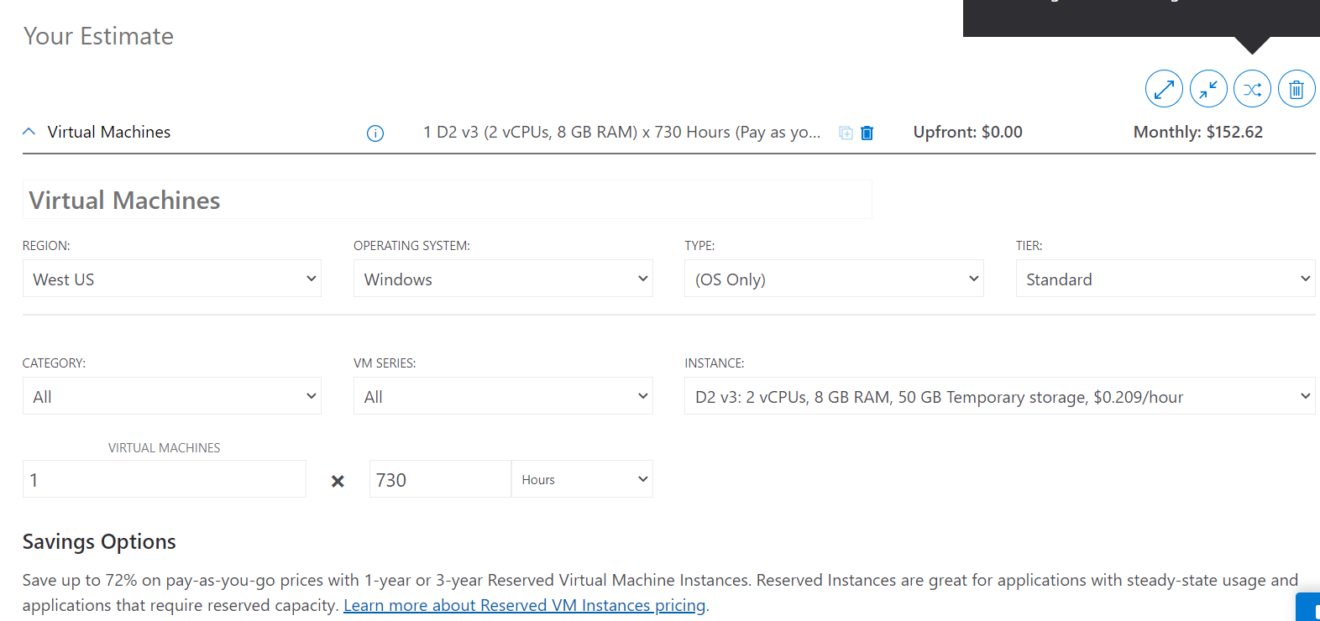Click the shuffle rearrange services icon
Image resolution: width=1320 pixels, height=621 pixels.
coord(1252,88)
